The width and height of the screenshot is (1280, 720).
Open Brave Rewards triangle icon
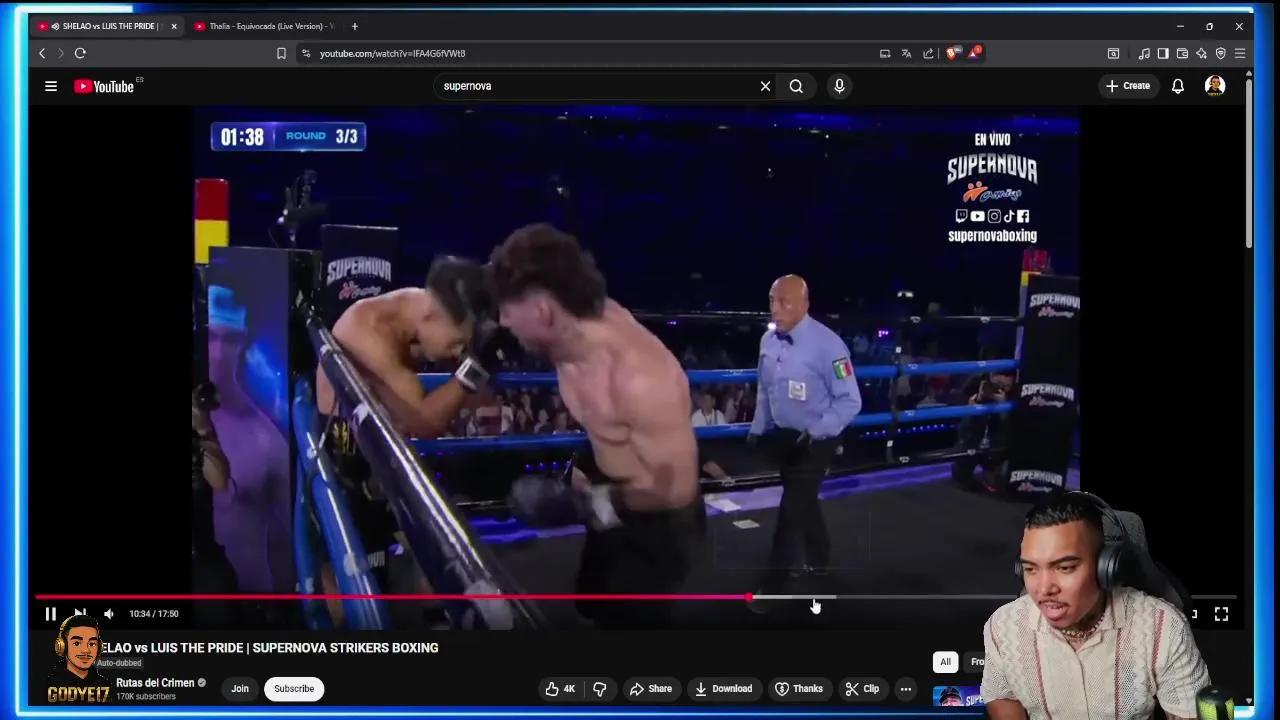pyautogui.click(x=974, y=53)
